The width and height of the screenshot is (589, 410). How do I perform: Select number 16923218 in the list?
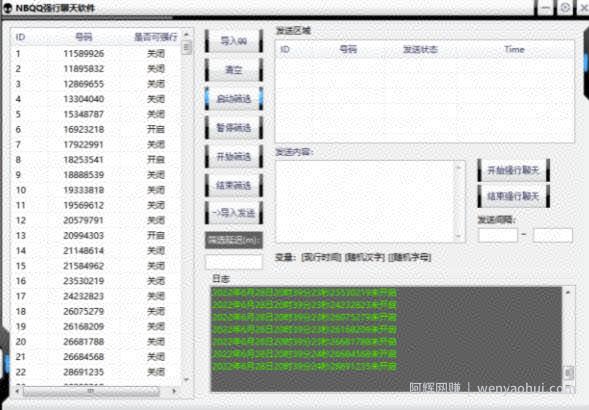(x=83, y=129)
